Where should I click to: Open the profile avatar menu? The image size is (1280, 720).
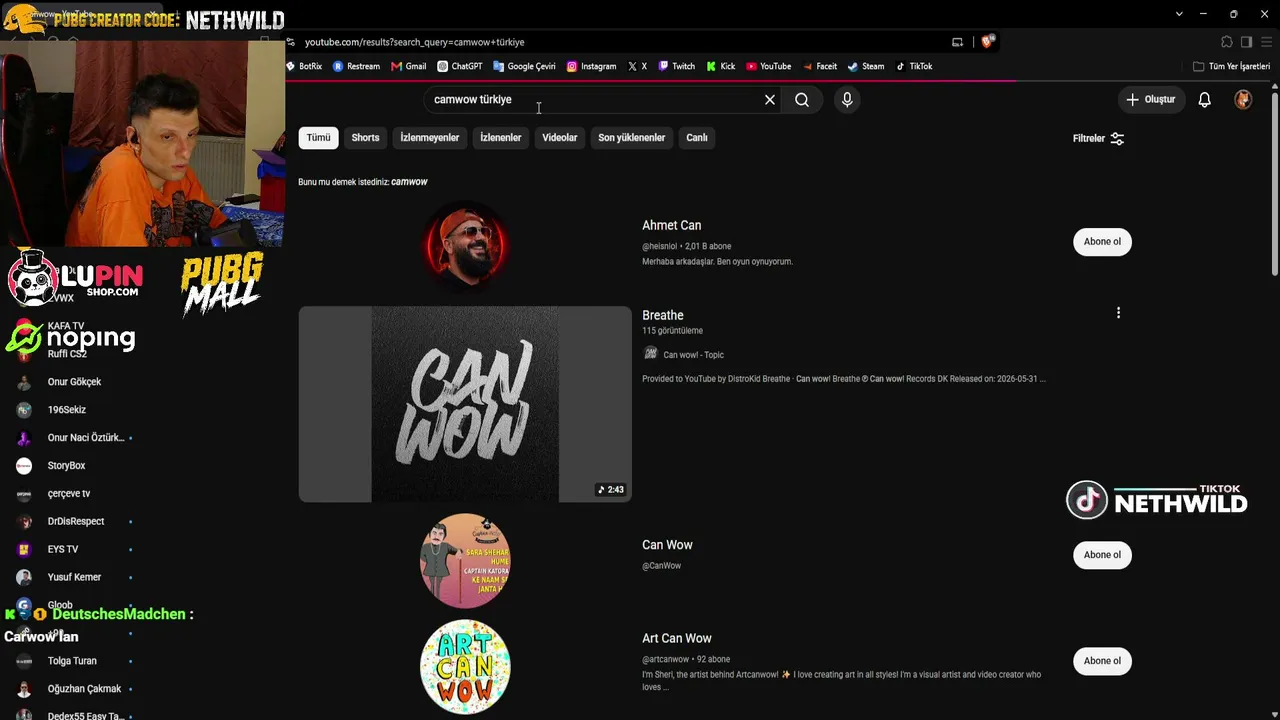pyautogui.click(x=1243, y=100)
